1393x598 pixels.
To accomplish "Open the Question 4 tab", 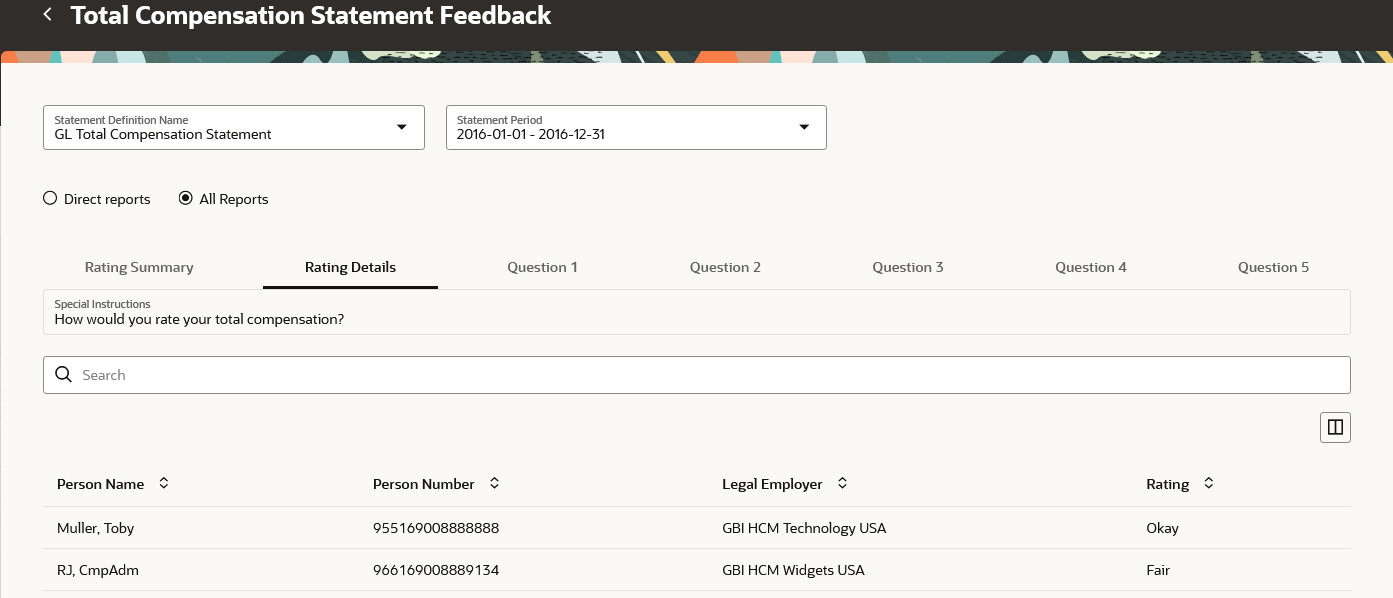I will [x=1091, y=267].
